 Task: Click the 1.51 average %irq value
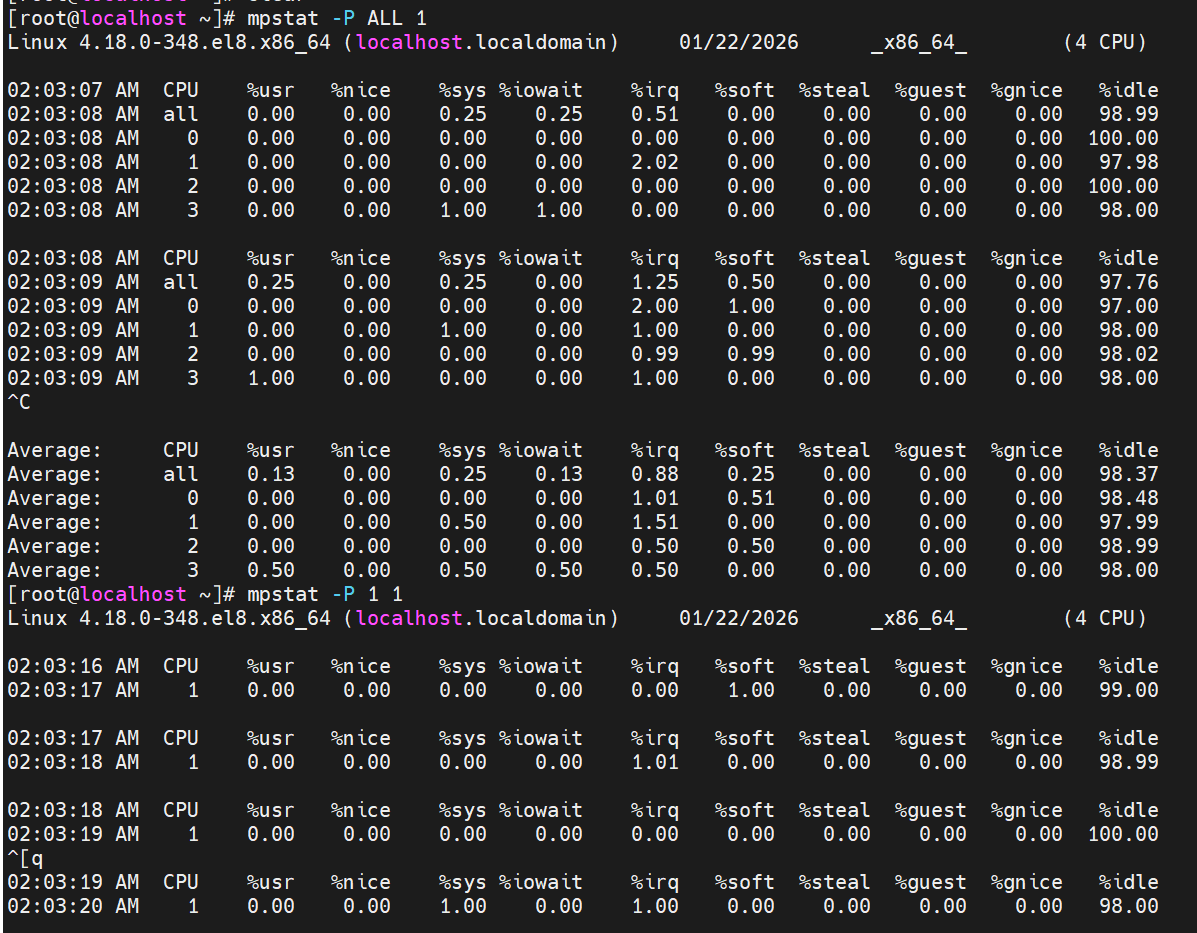654,522
